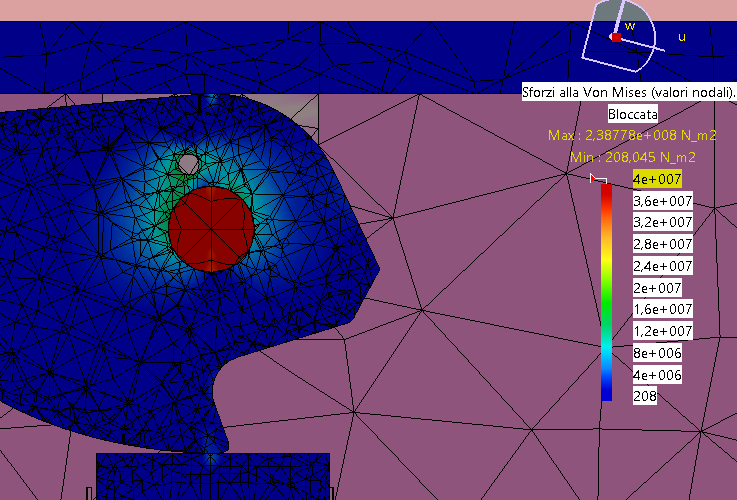The width and height of the screenshot is (737, 500).
Task: Click the compass red origin point
Action: (x=616, y=37)
